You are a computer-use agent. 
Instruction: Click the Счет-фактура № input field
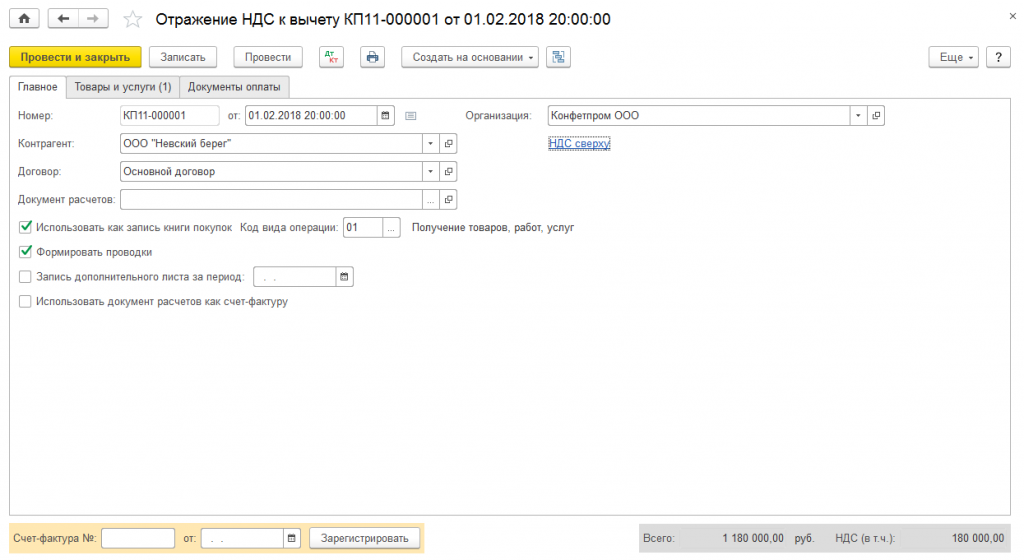pyautogui.click(x=138, y=539)
